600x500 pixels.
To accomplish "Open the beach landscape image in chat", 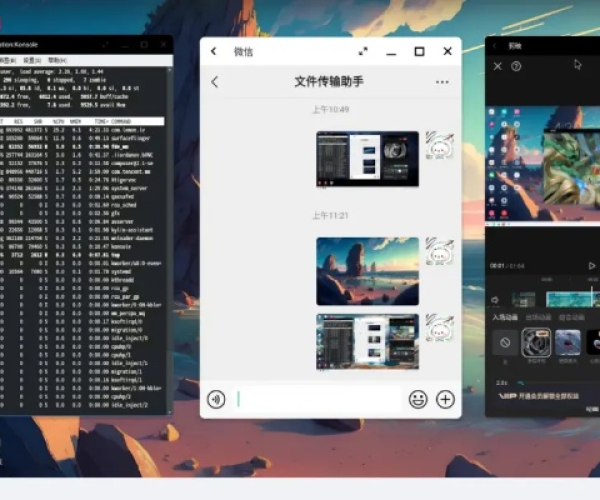I will (367, 270).
